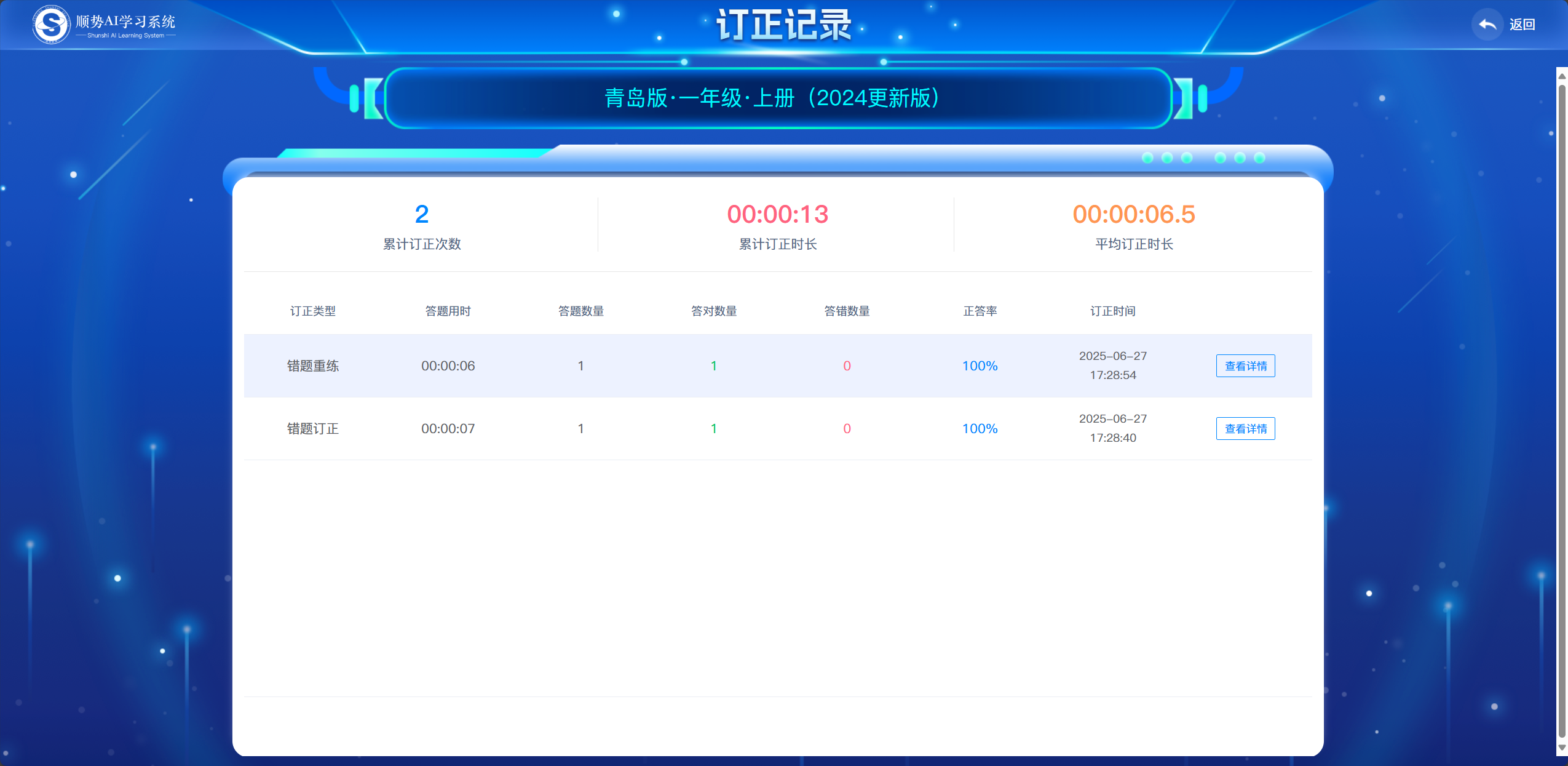Click the 顺势AI学习系统 brand text
This screenshot has height=766, width=1568.
125,22
